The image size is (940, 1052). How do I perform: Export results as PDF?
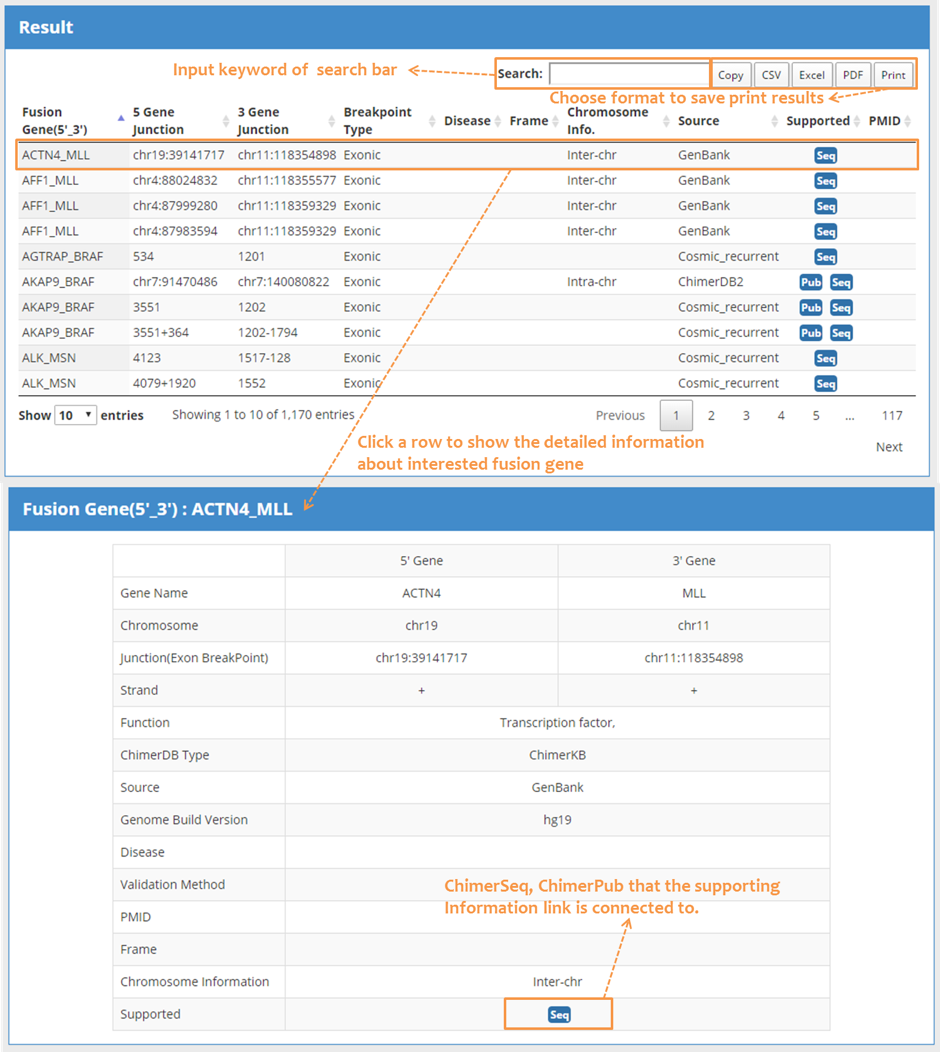coord(853,75)
